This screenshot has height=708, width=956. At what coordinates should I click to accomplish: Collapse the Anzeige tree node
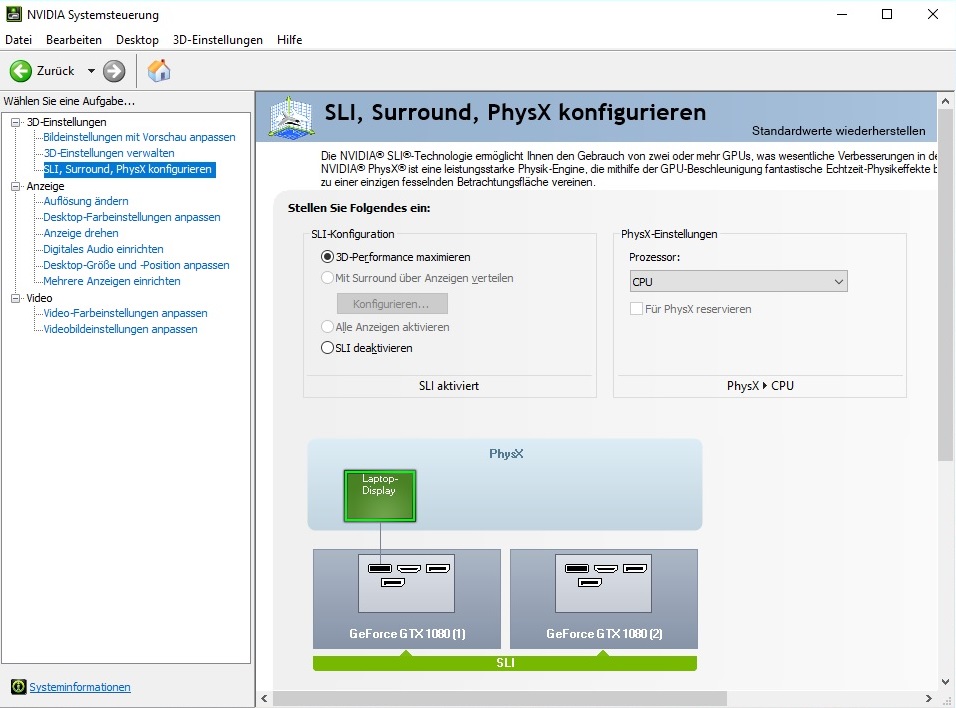16,186
